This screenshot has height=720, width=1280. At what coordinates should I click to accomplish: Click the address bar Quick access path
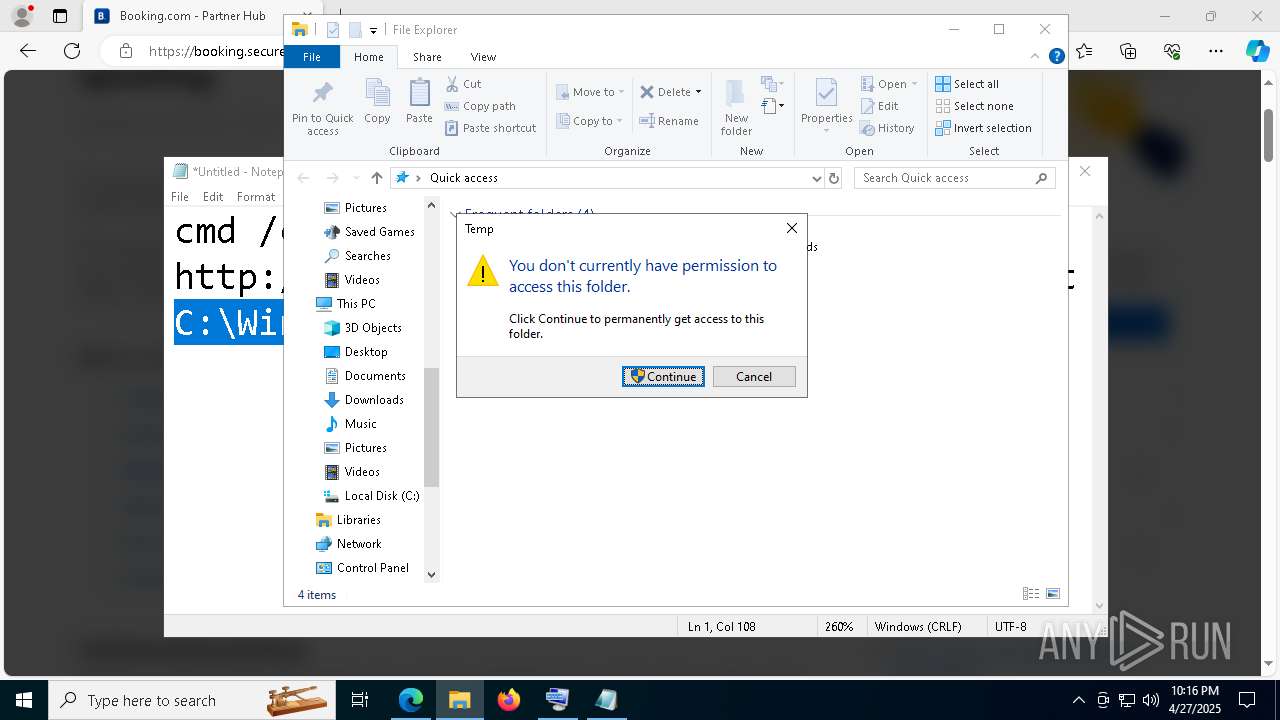(x=463, y=178)
